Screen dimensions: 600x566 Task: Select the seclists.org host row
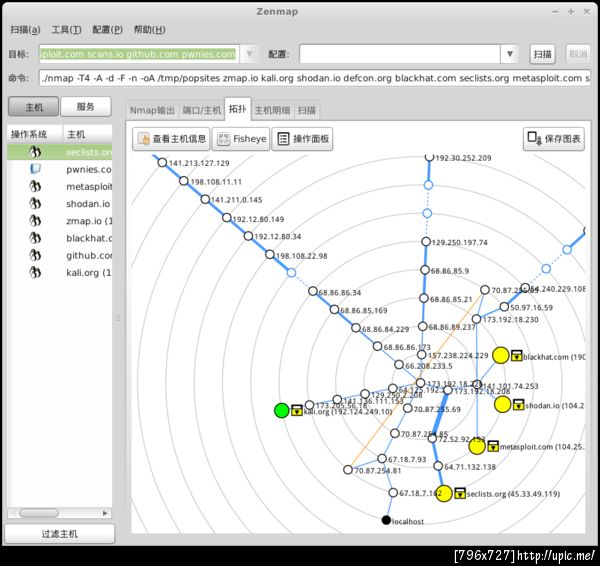(x=60, y=152)
